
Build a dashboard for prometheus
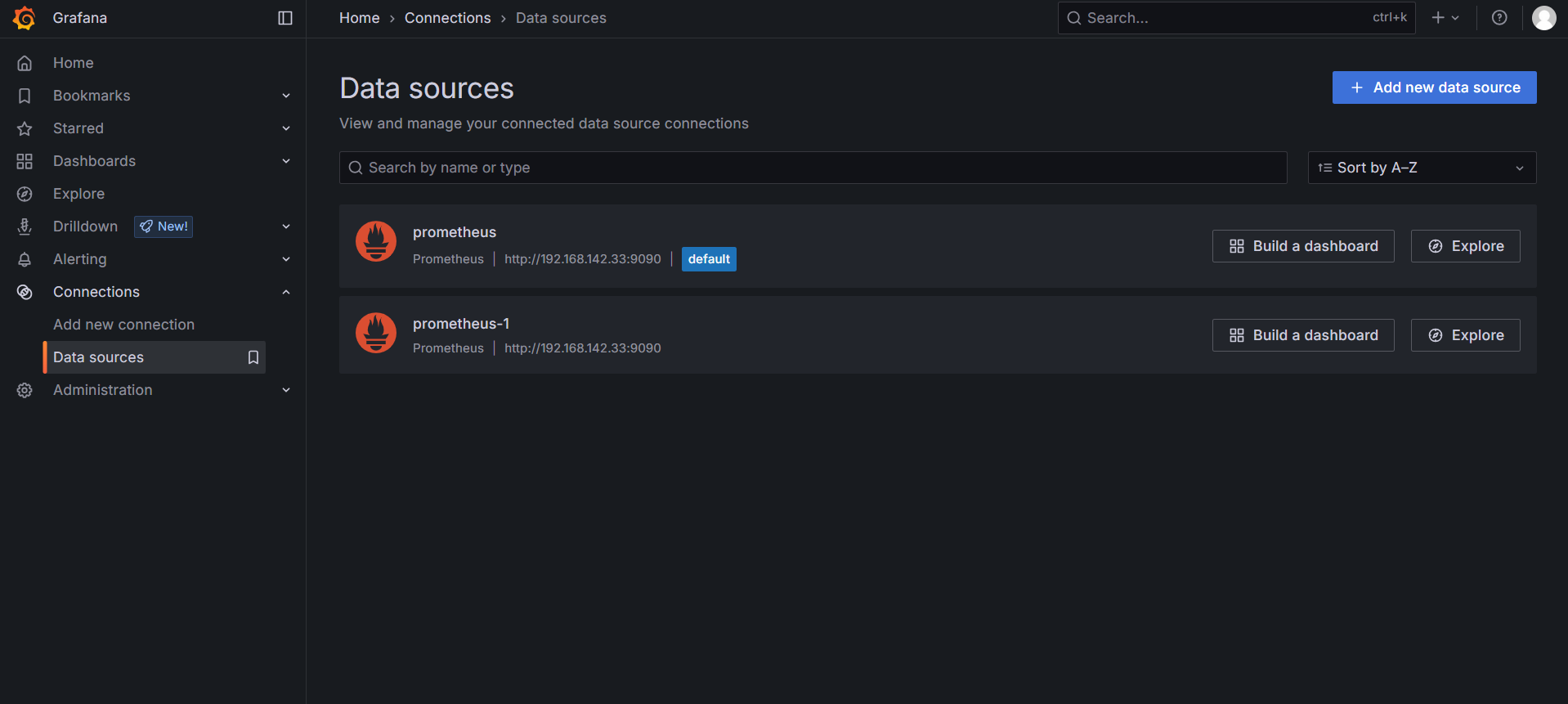point(1303,246)
